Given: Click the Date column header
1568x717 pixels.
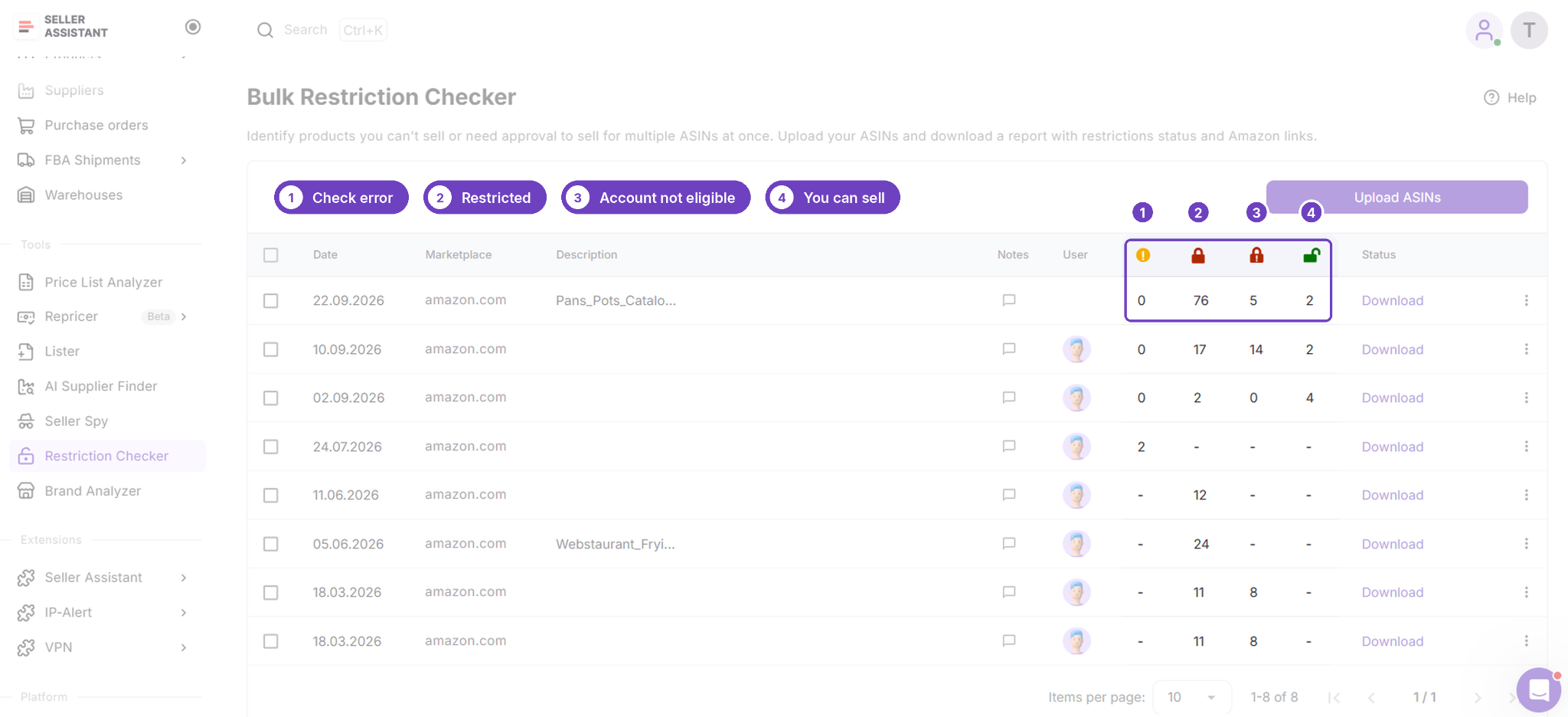Looking at the screenshot, I should 325,255.
